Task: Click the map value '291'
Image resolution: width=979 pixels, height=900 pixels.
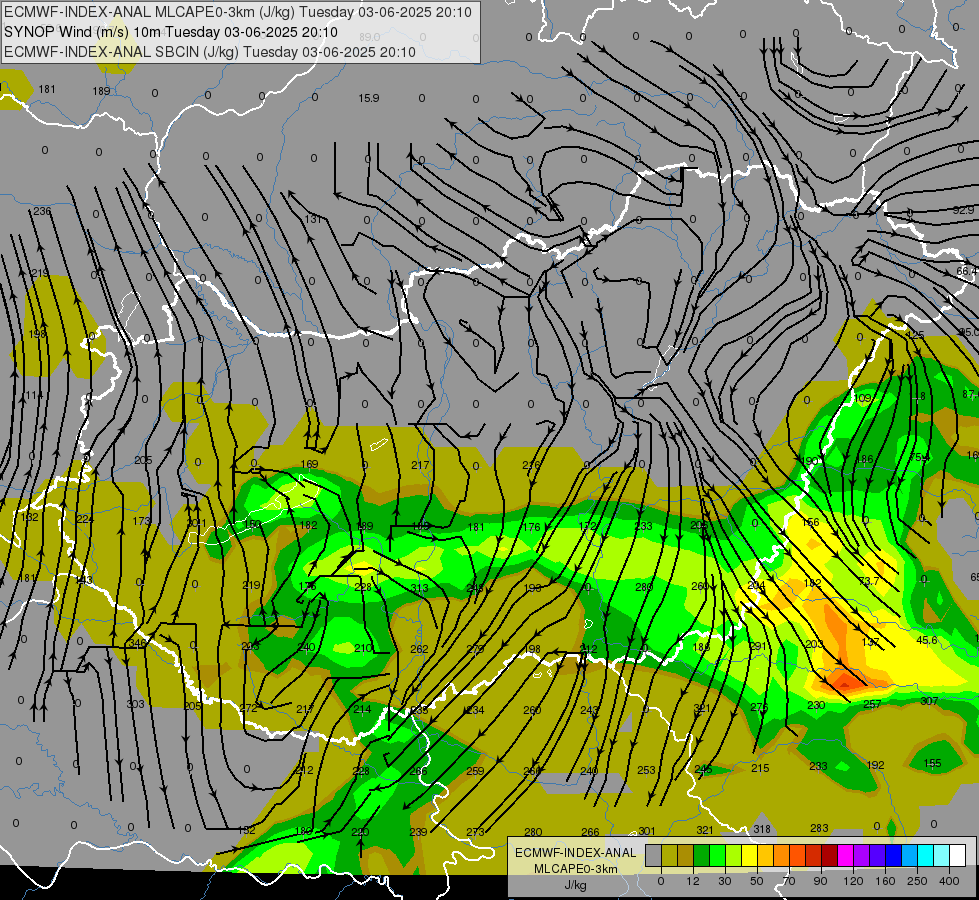Action: point(757,645)
